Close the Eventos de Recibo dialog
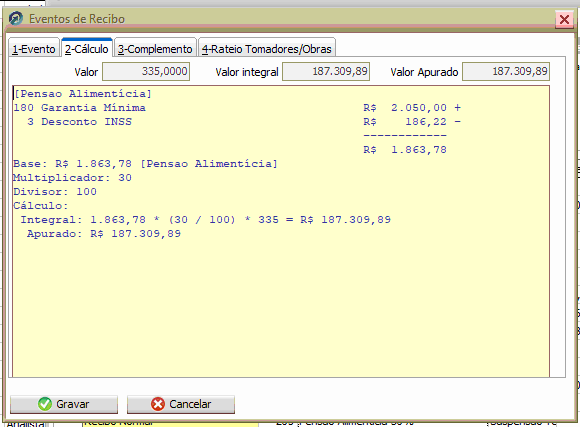Image resolution: width=580 pixels, height=427 pixels. (564, 19)
